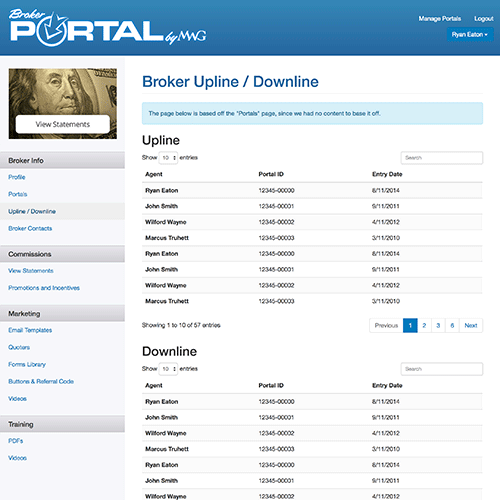This screenshot has width=500, height=500.
Task: Open Videos link under Training
Action: click(x=17, y=458)
